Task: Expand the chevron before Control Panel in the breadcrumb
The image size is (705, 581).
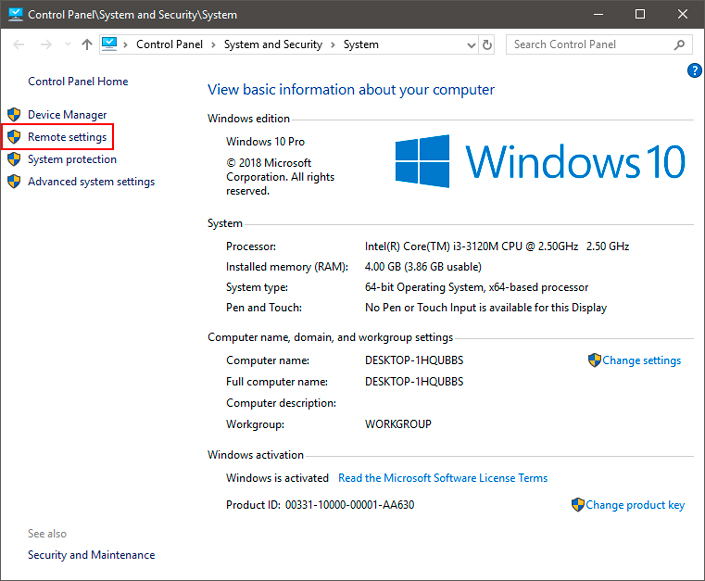Action: 125,45
